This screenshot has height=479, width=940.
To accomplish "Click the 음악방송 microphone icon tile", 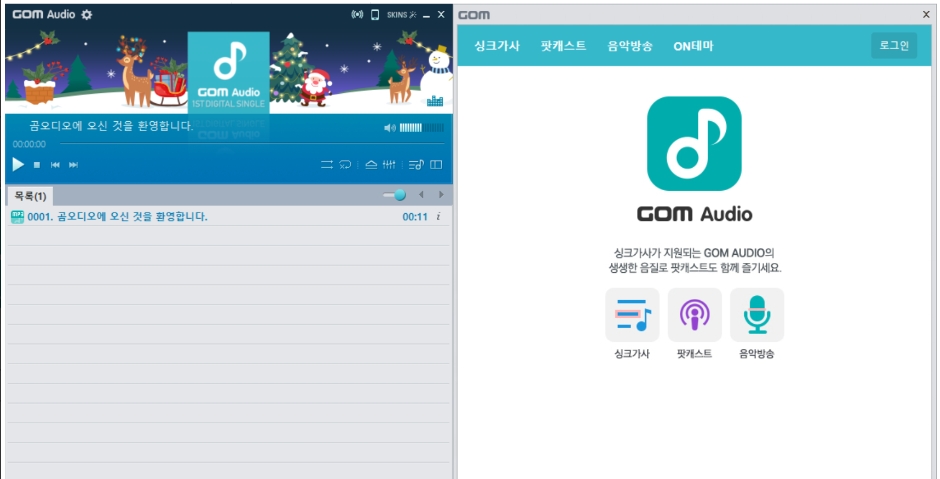I will point(757,315).
